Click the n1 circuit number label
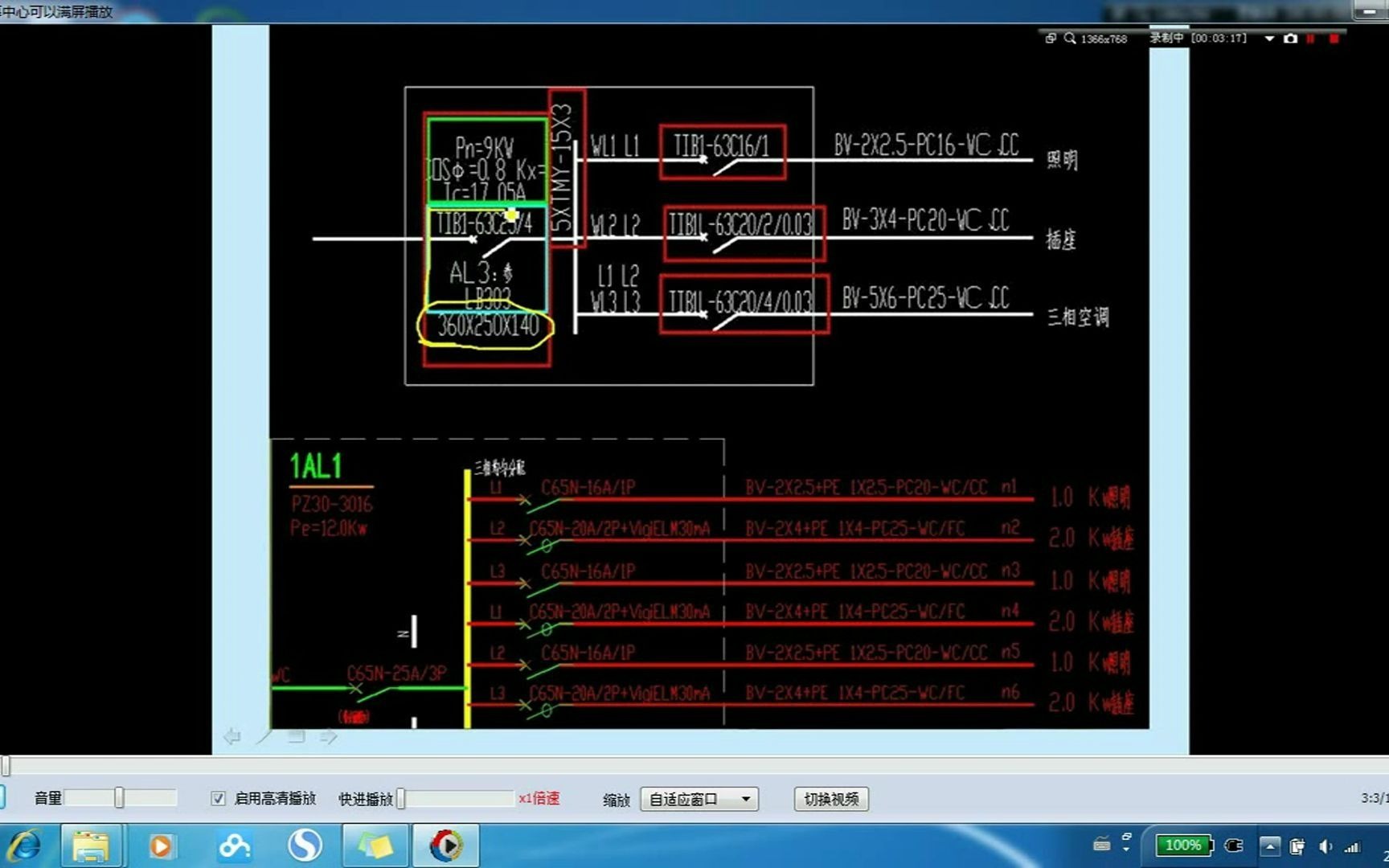Viewport: 1389px width, 868px height. pyautogui.click(x=1009, y=486)
